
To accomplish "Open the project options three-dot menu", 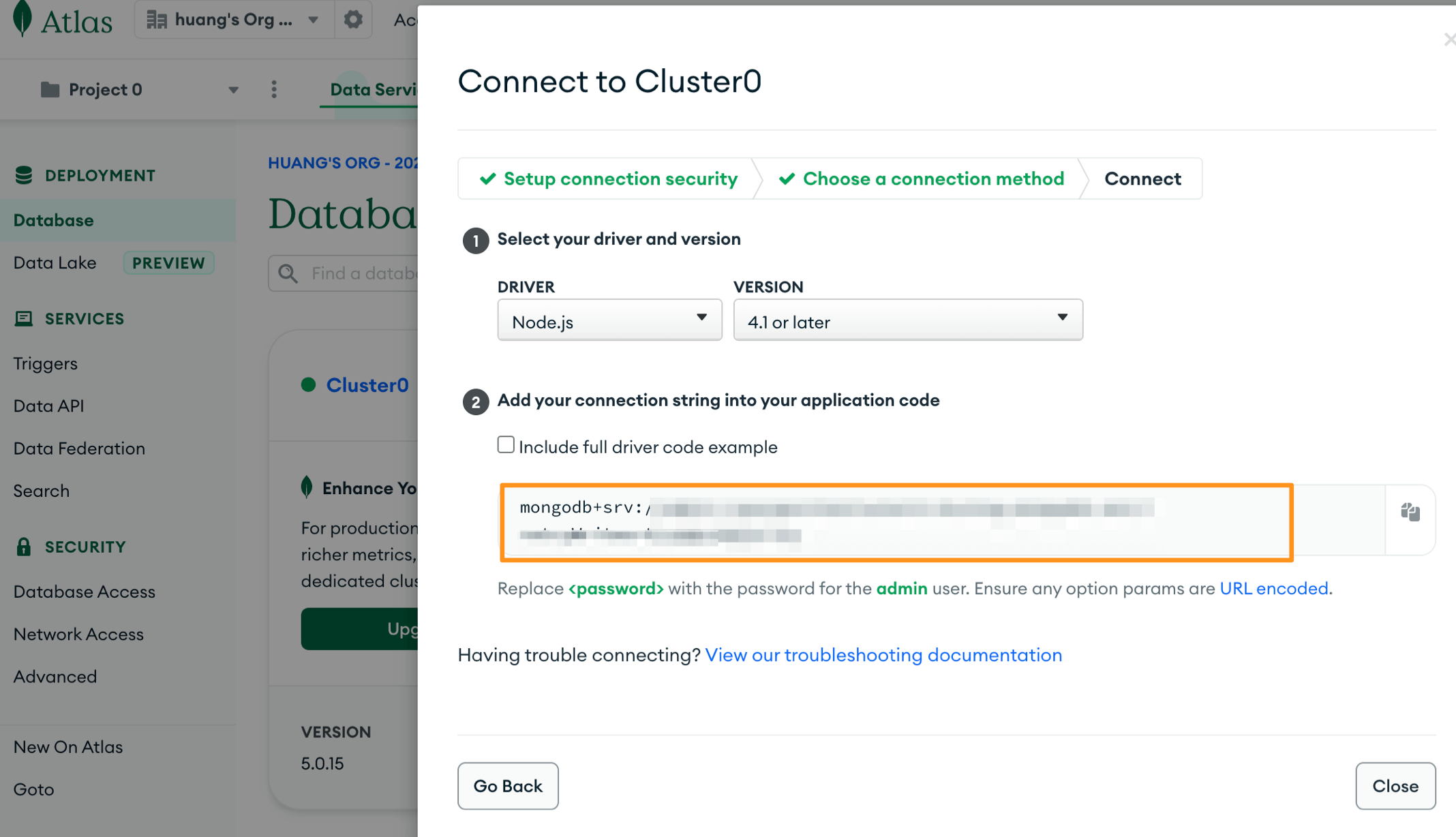I will pyautogui.click(x=274, y=89).
